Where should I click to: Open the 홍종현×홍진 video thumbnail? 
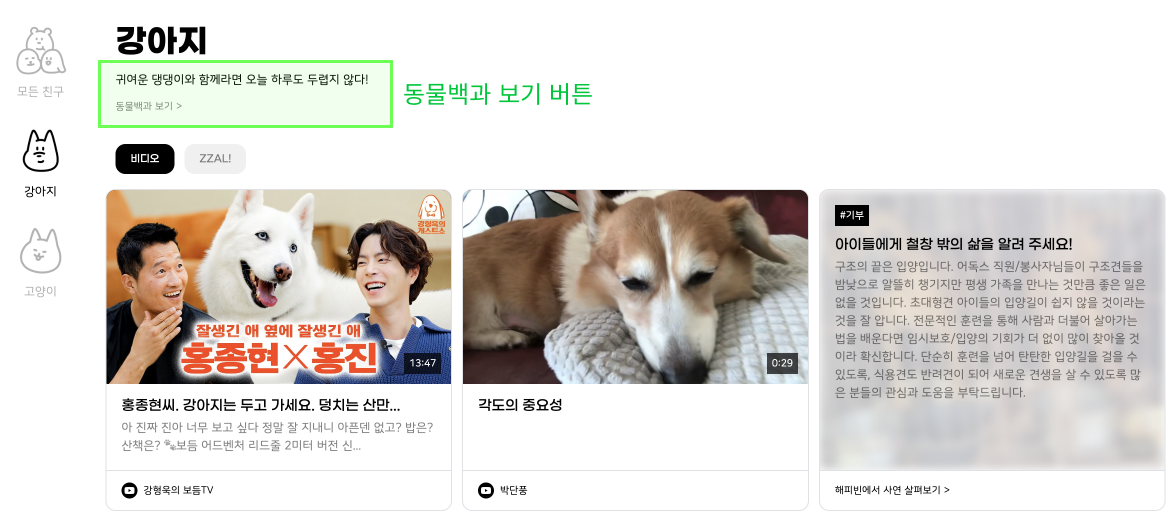coord(279,287)
